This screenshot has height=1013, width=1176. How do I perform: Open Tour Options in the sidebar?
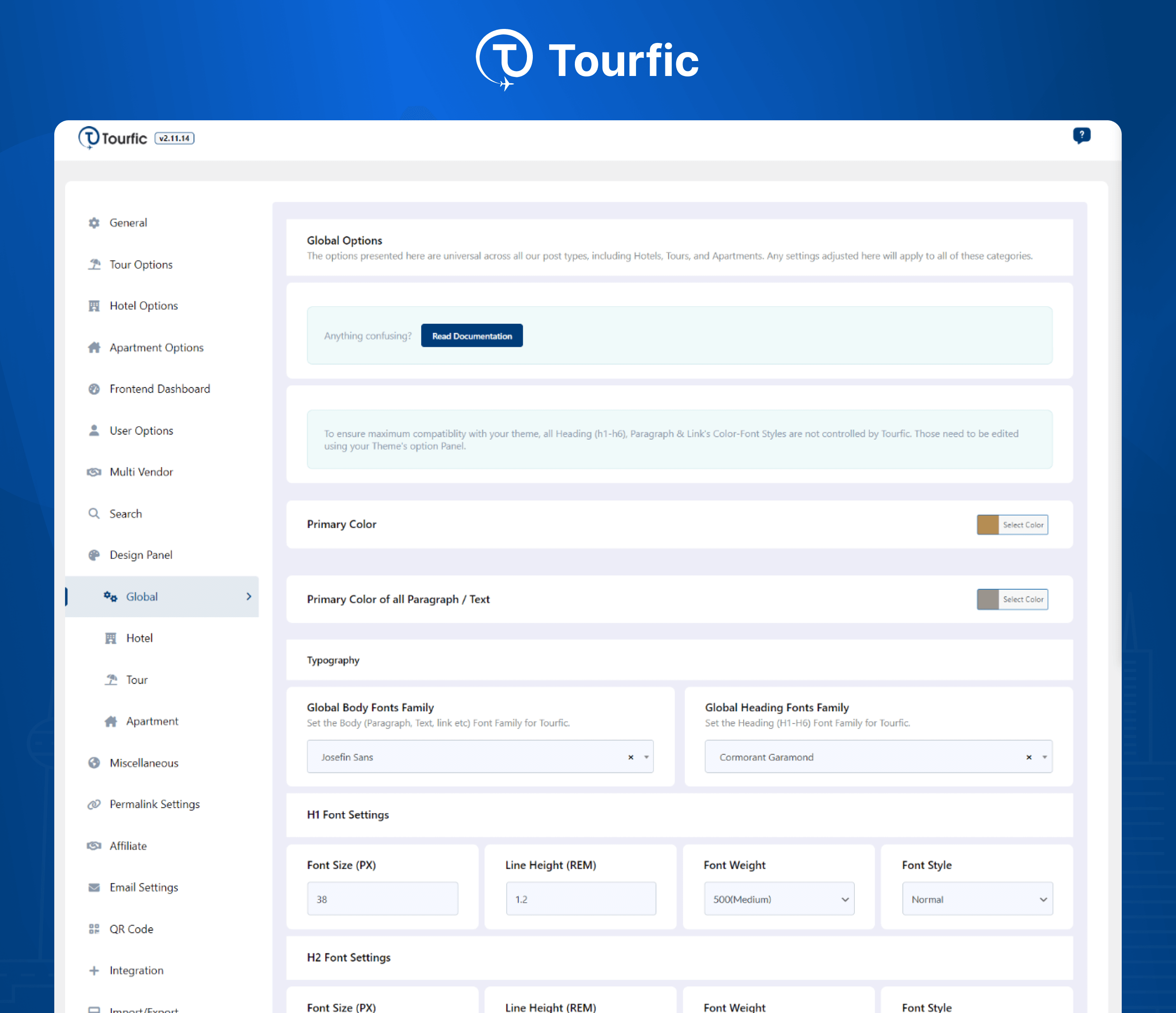click(x=141, y=265)
